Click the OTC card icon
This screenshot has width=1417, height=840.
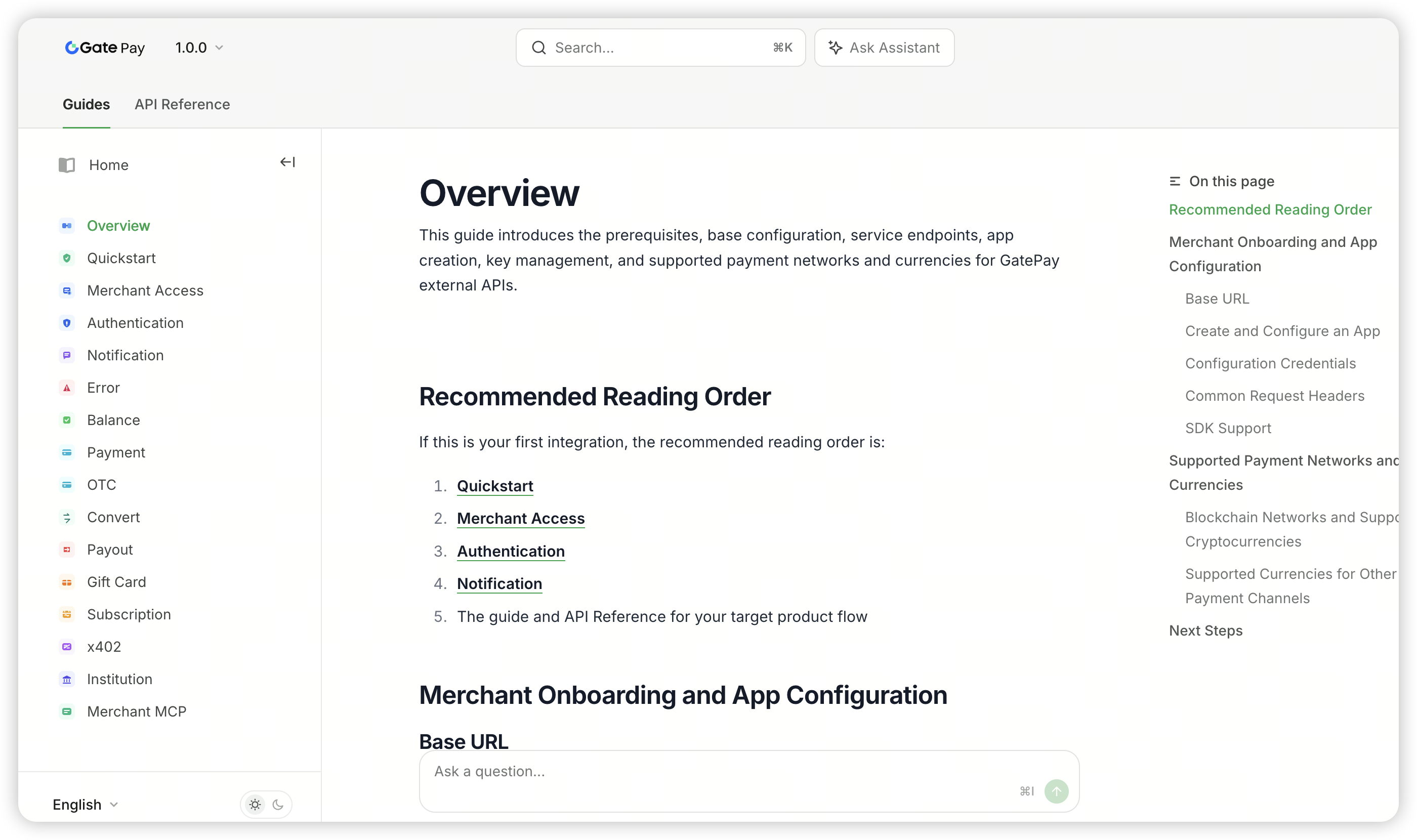[x=67, y=485]
